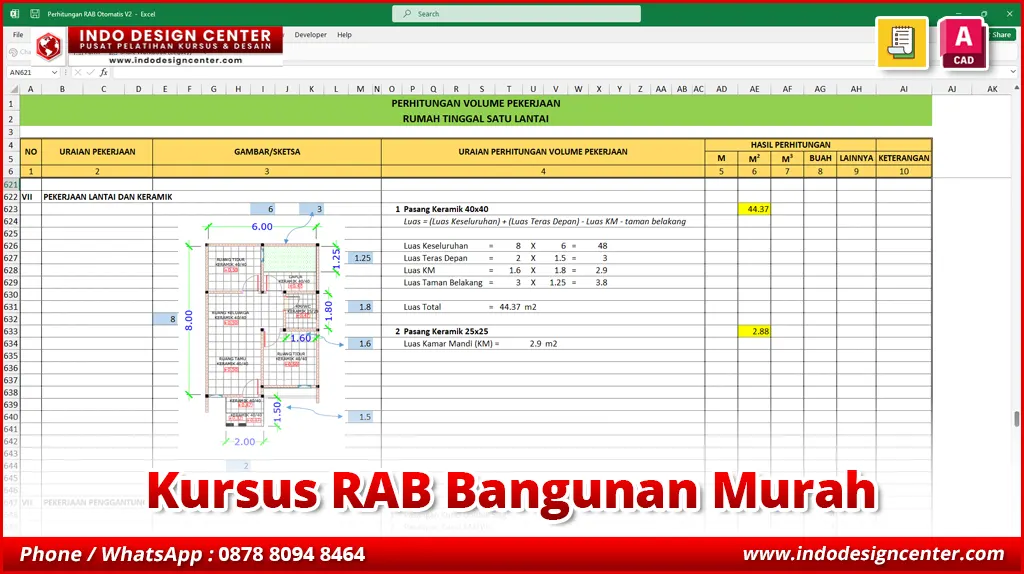Click yellow cell with value 44.37
1024x574 pixels.
point(754,209)
